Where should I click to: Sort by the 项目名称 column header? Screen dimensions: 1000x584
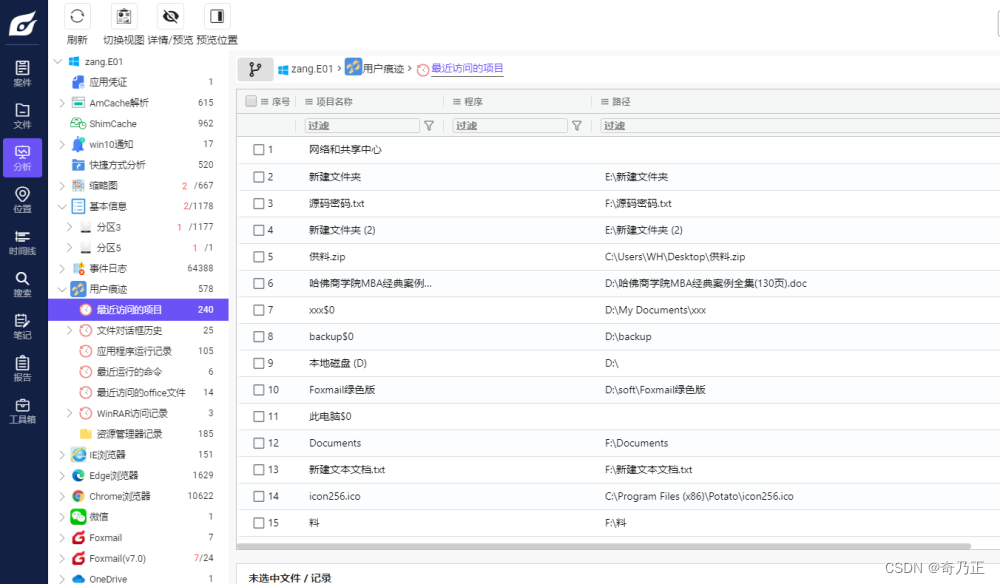point(334,101)
